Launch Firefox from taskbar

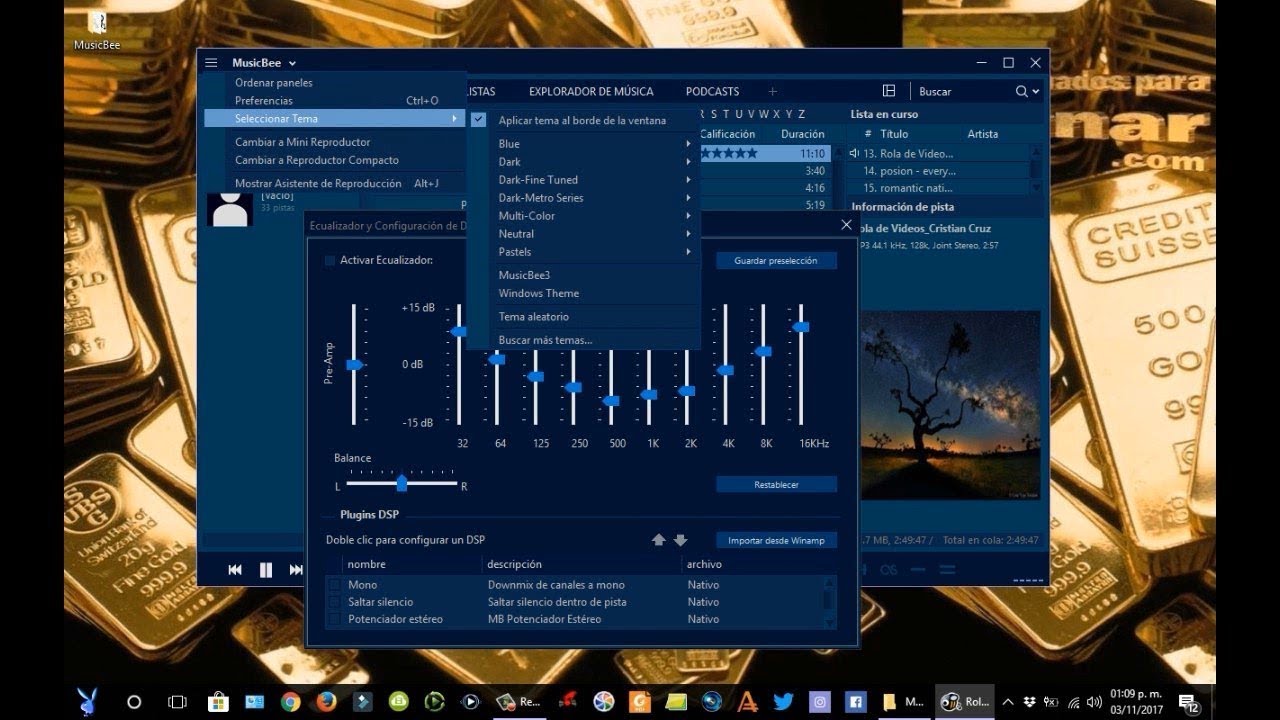[x=326, y=702]
